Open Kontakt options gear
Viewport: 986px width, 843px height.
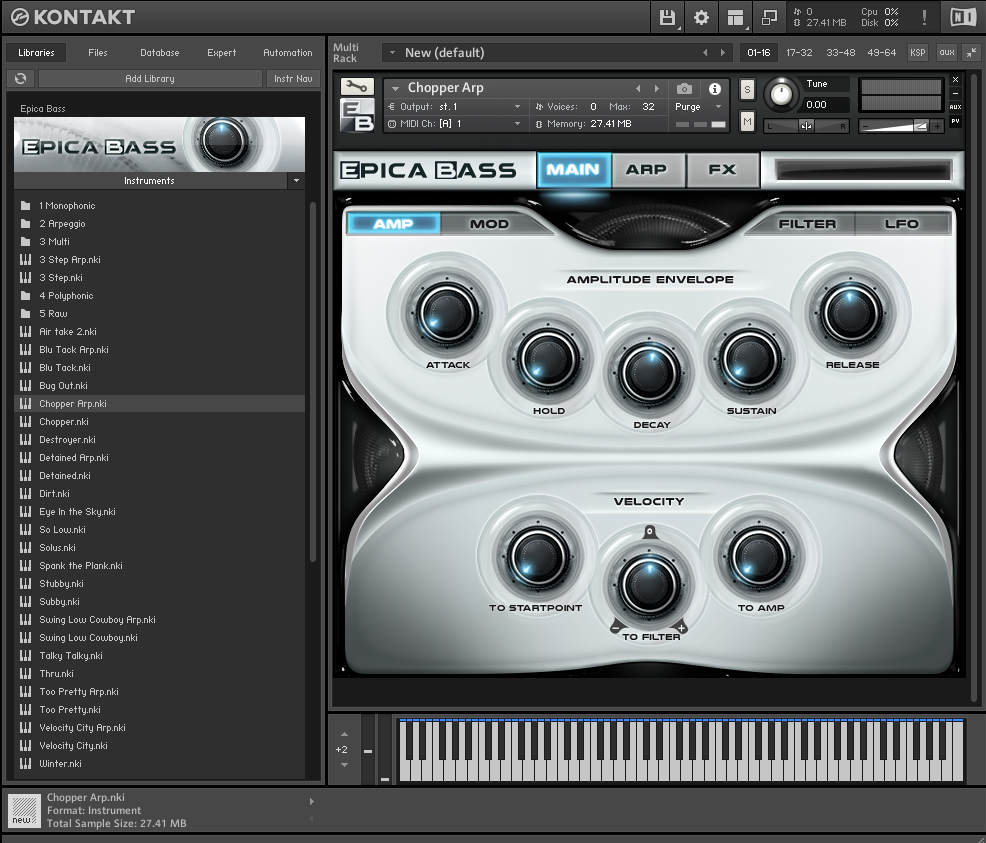pos(701,18)
